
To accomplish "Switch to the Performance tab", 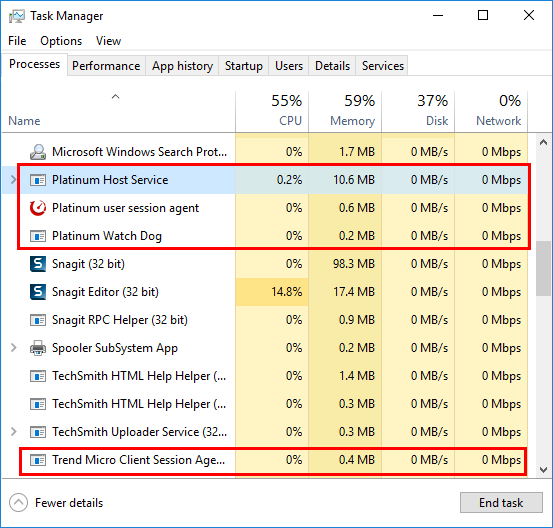I will point(106,66).
